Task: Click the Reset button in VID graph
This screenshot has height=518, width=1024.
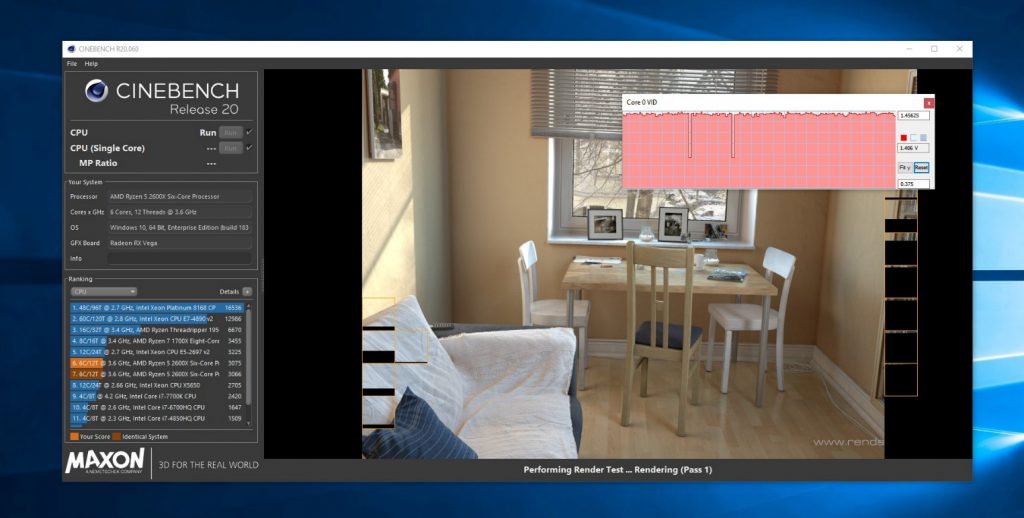Action: (921, 167)
